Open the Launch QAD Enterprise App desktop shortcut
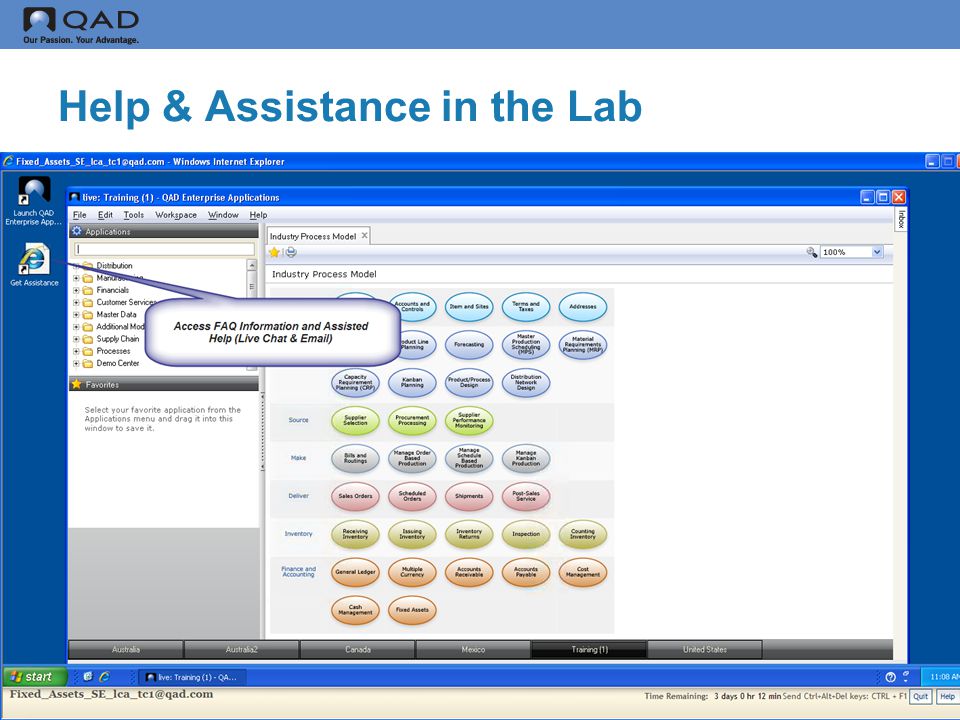Image resolution: width=960 pixels, height=720 pixels. (x=34, y=202)
